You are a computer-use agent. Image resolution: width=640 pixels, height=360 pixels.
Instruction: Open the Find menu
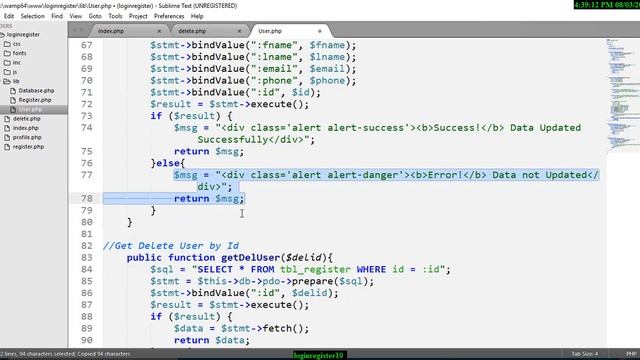pos(57,16)
